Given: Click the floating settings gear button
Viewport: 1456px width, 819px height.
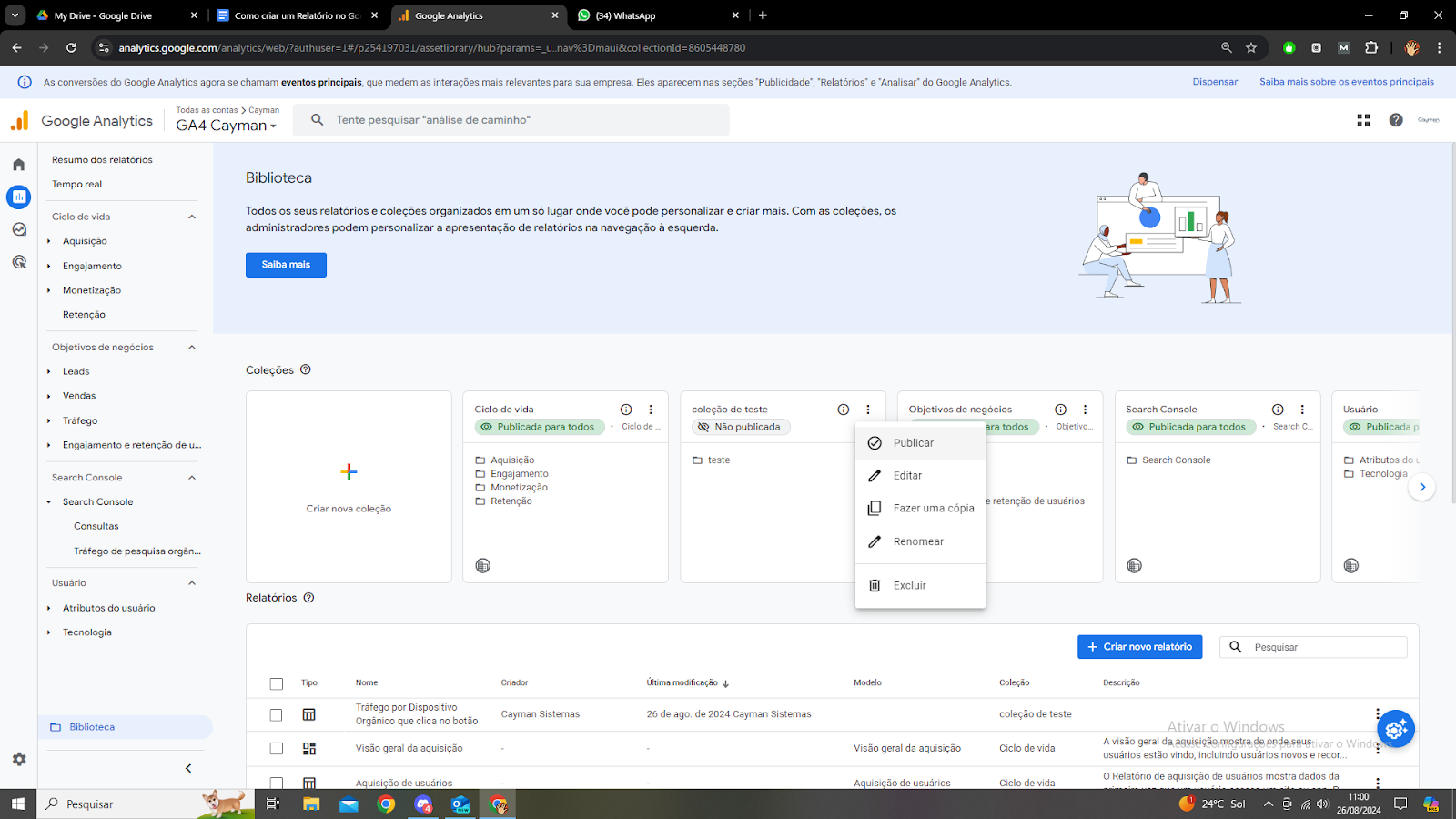Looking at the screenshot, I should [x=1396, y=729].
